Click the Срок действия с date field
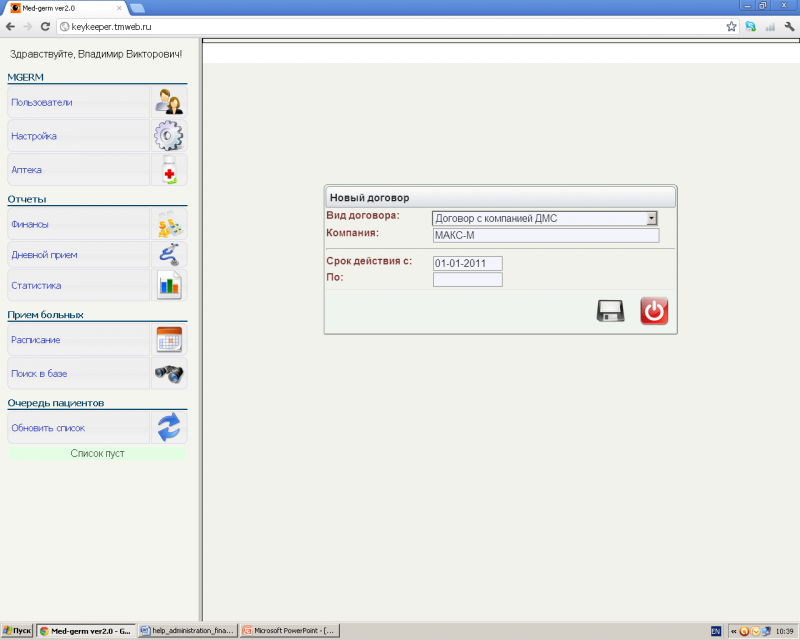The width and height of the screenshot is (800, 640). (467, 263)
